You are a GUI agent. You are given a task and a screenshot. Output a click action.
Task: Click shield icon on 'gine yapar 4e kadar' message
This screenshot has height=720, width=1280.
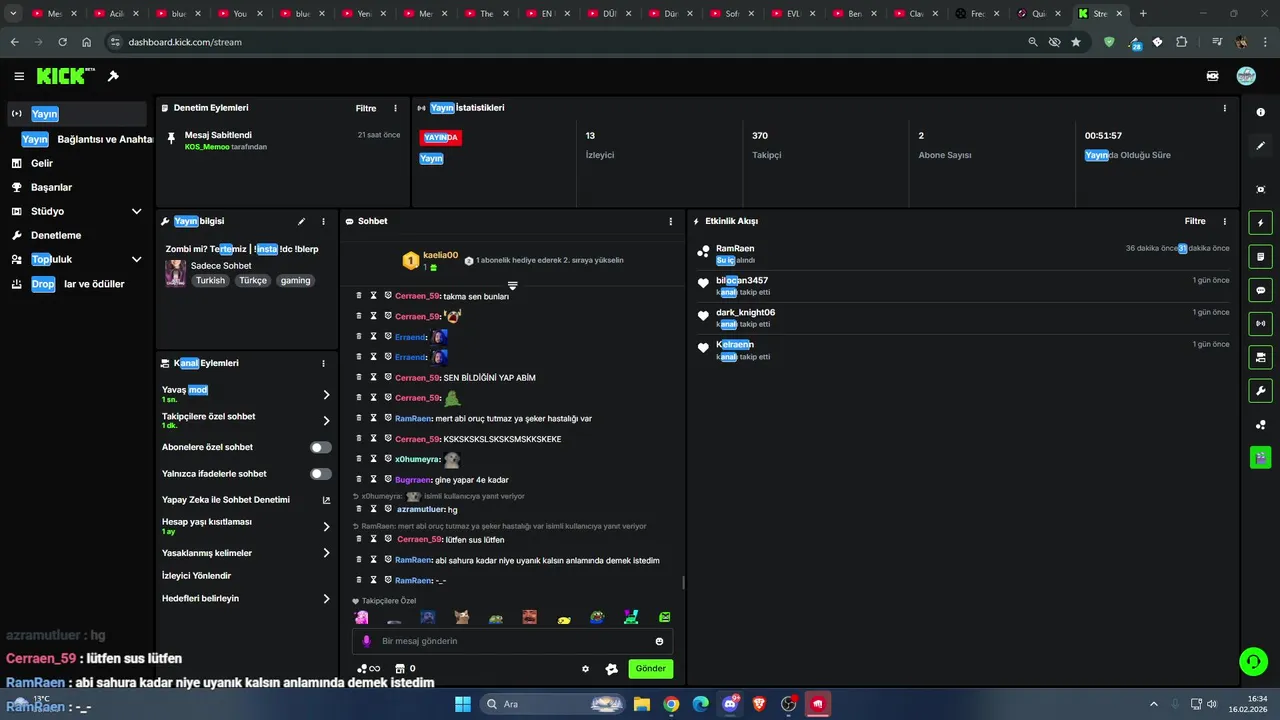[388, 479]
